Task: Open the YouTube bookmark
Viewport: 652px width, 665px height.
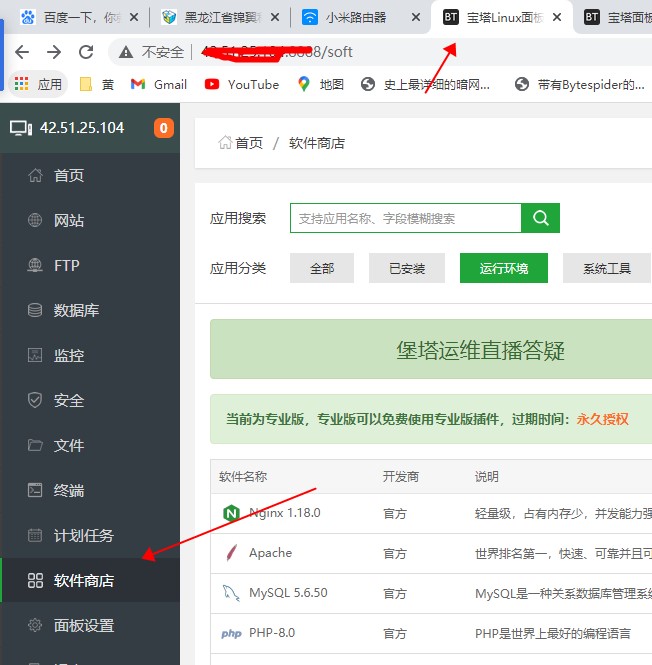Action: [x=241, y=84]
